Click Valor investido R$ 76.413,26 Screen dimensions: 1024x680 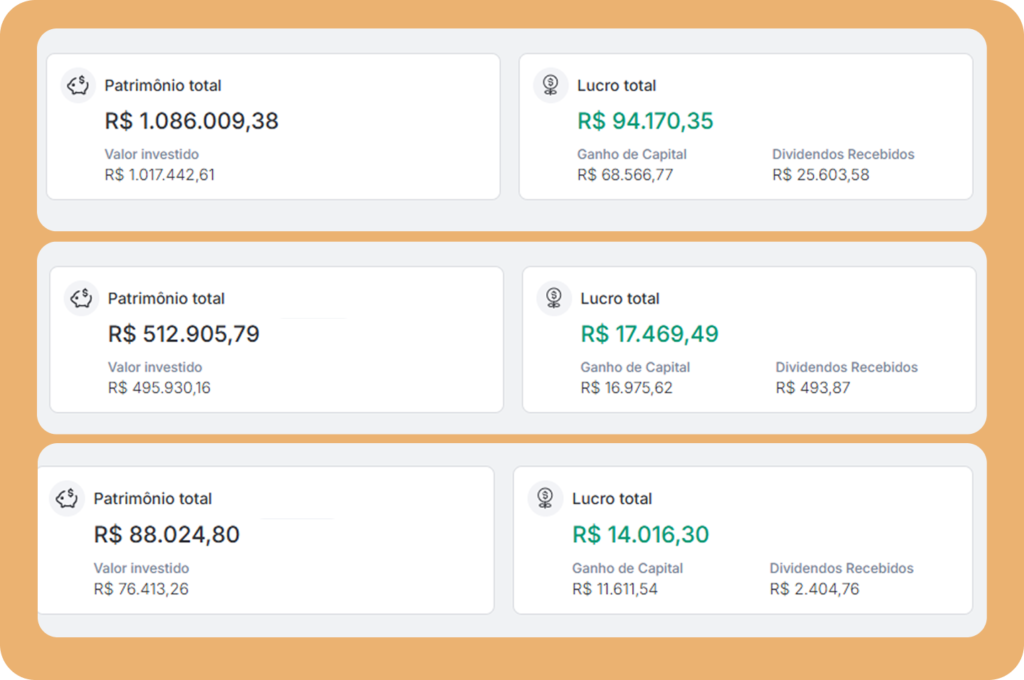pyautogui.click(x=141, y=589)
